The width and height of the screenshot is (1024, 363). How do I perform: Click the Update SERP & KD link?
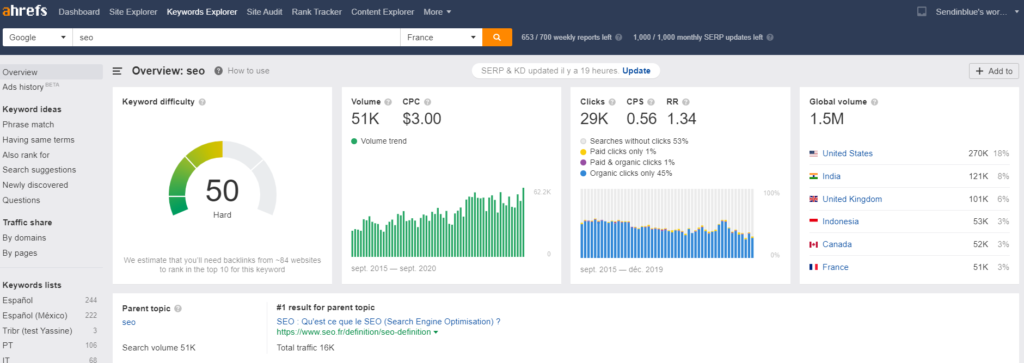[x=636, y=71]
